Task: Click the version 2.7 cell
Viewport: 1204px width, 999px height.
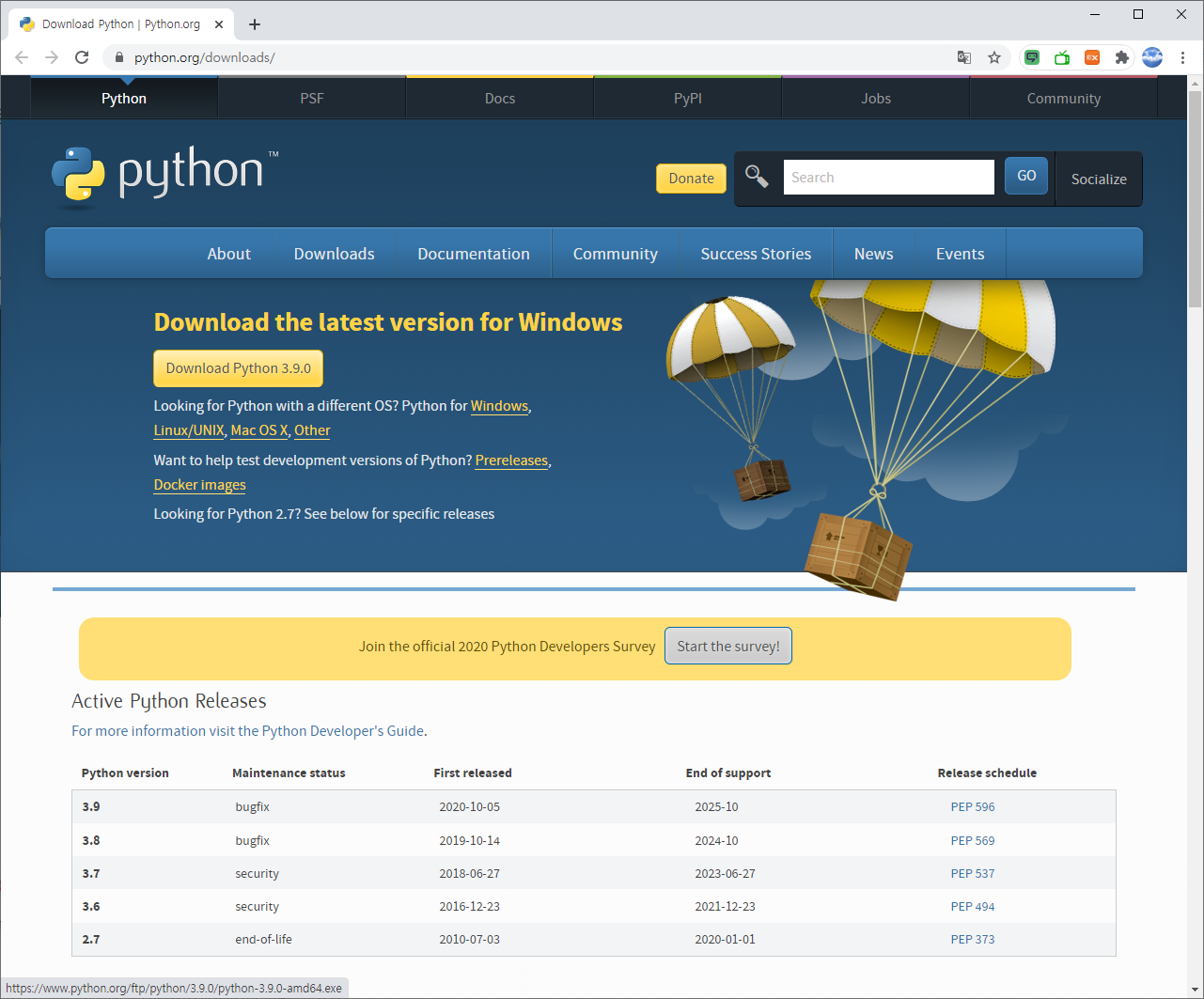Action: (x=91, y=940)
